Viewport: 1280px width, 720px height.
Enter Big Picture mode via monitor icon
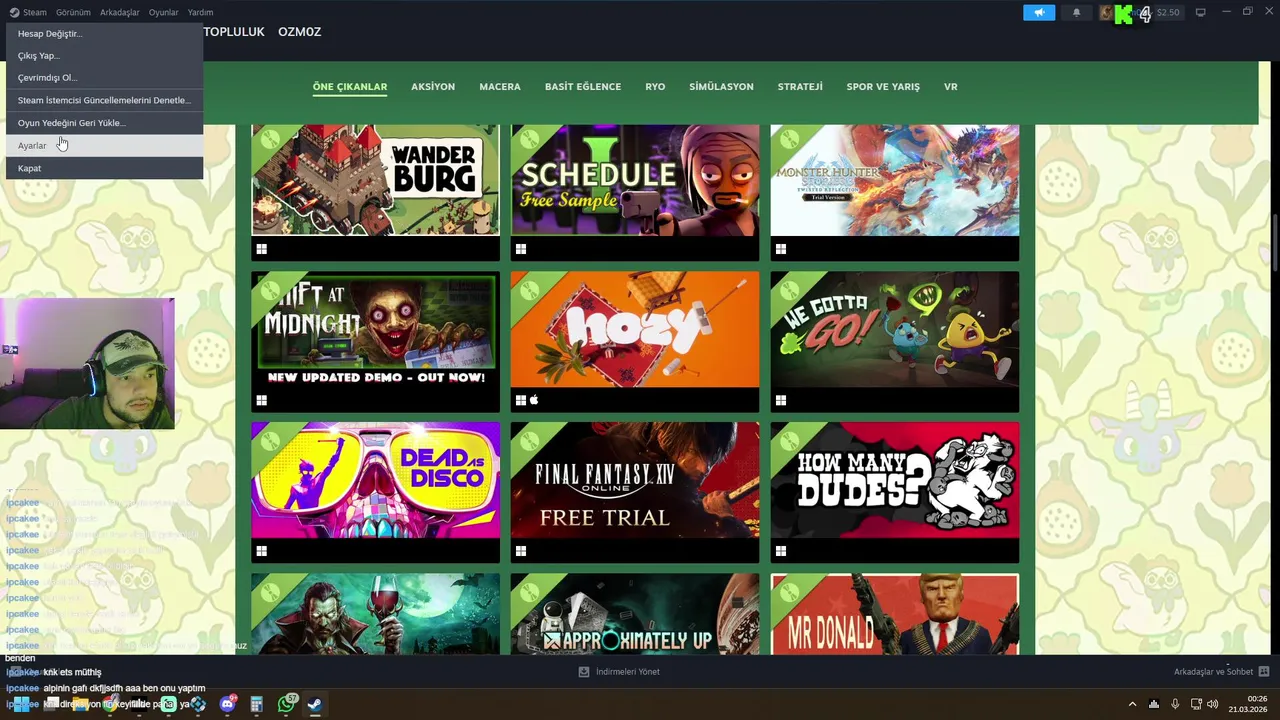click(x=1200, y=13)
